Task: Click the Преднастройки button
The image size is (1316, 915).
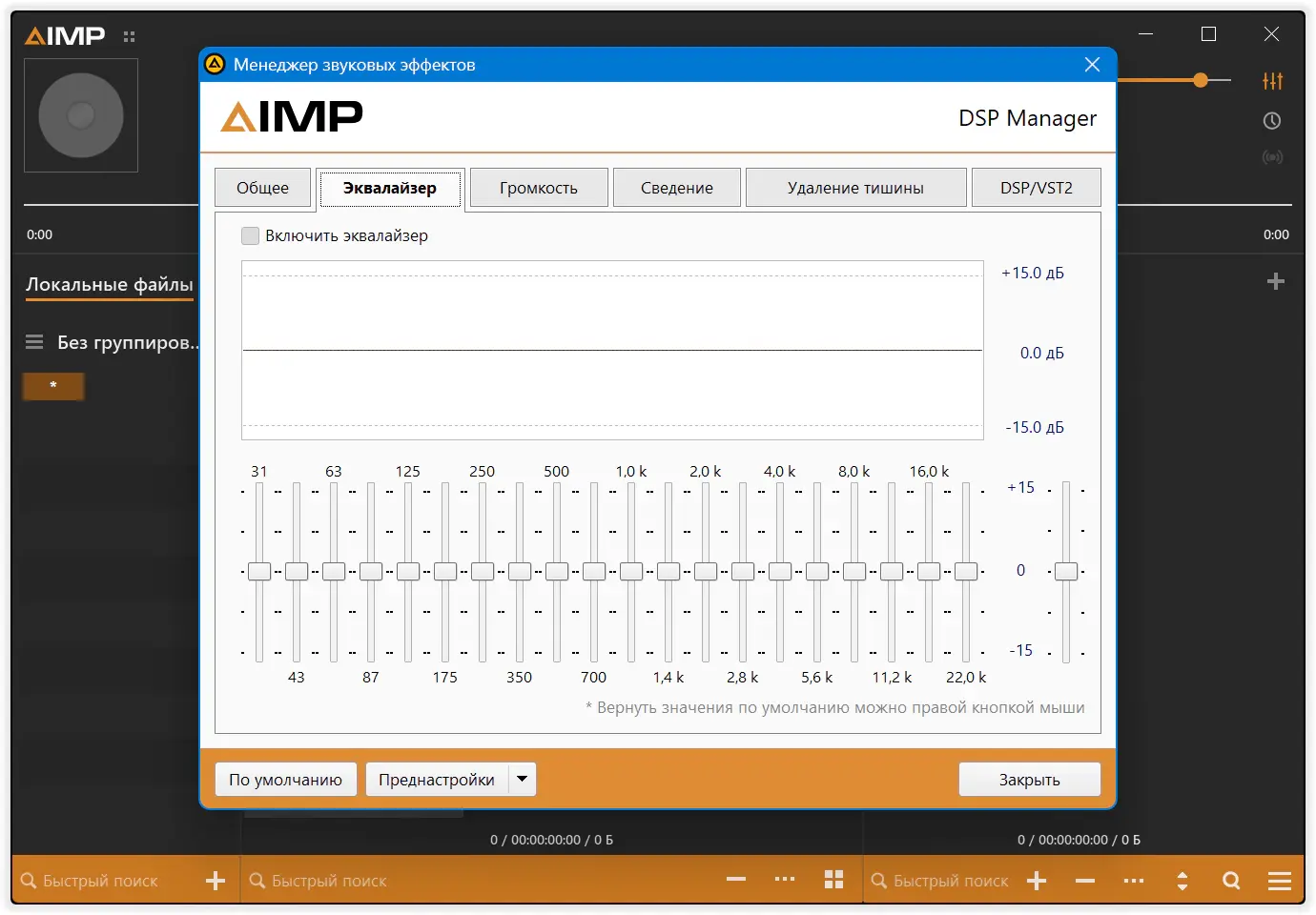Action: [437, 779]
